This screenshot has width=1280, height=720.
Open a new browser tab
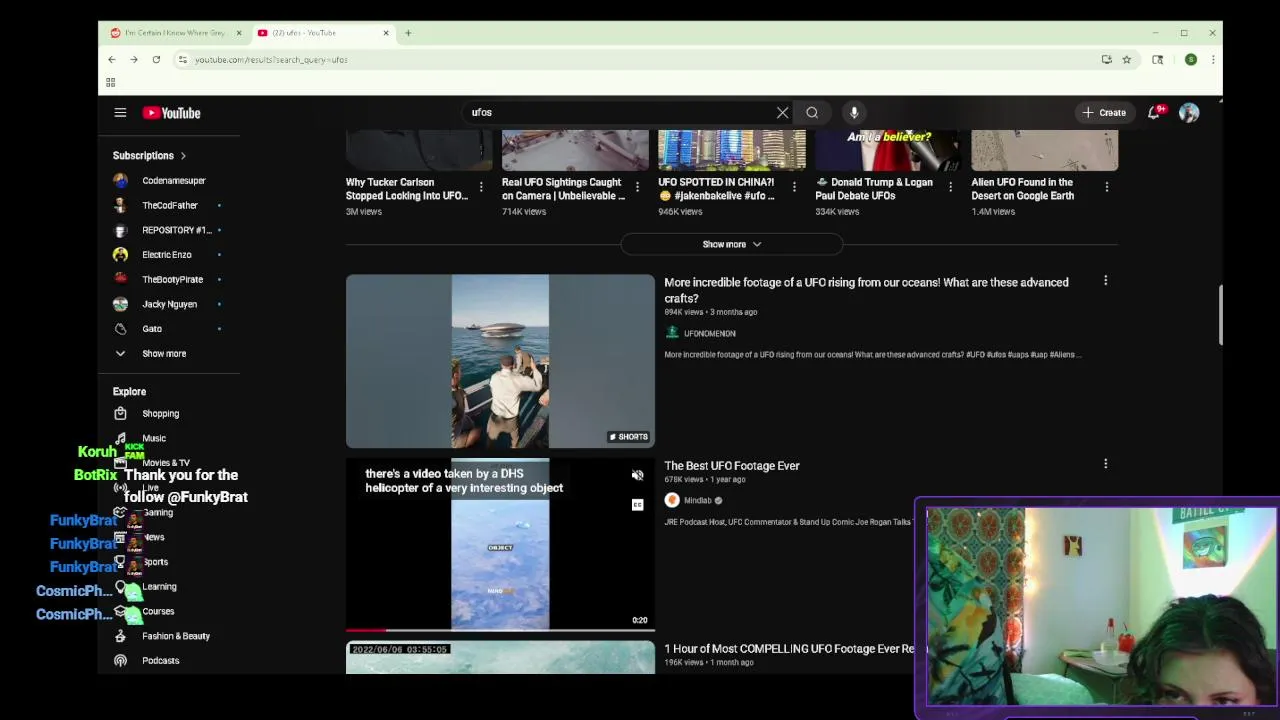click(408, 33)
